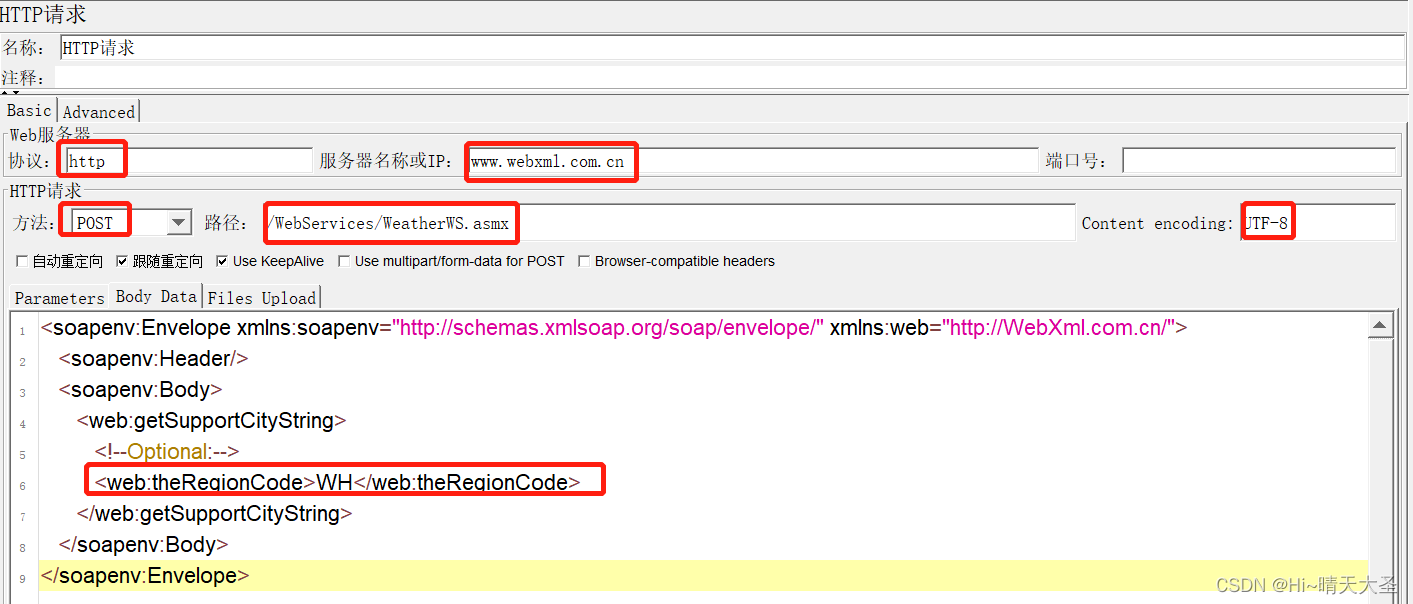The width and height of the screenshot is (1413, 604).
Task: Switch to the Files Upload tab
Action: (261, 297)
